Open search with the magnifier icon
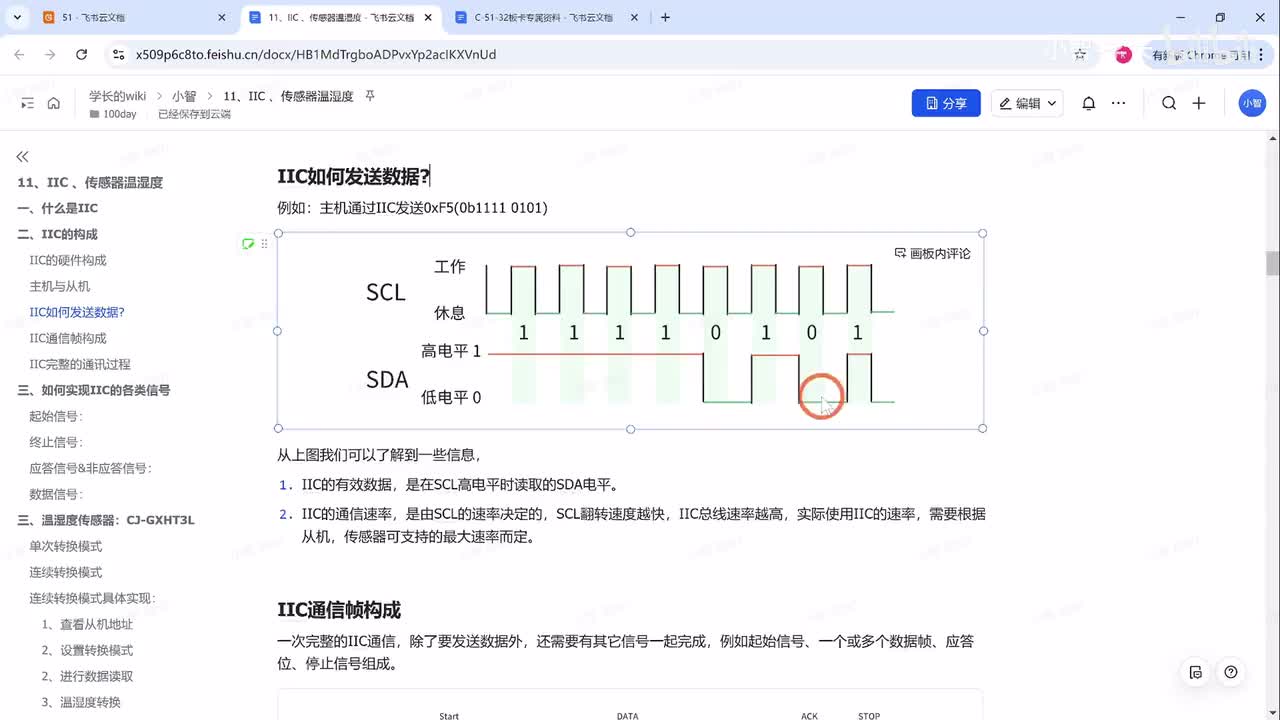The height and width of the screenshot is (720, 1280). 1169,103
